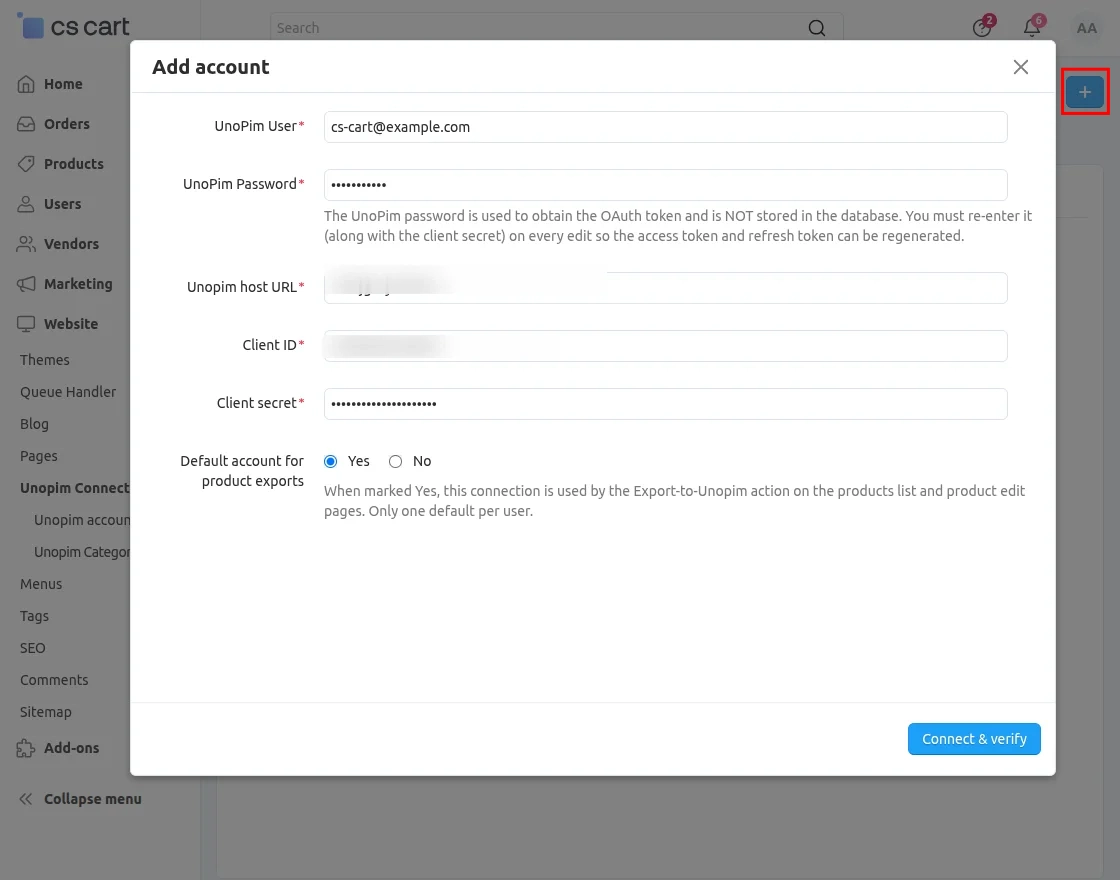Open the help icon with badge 2

[x=982, y=28]
